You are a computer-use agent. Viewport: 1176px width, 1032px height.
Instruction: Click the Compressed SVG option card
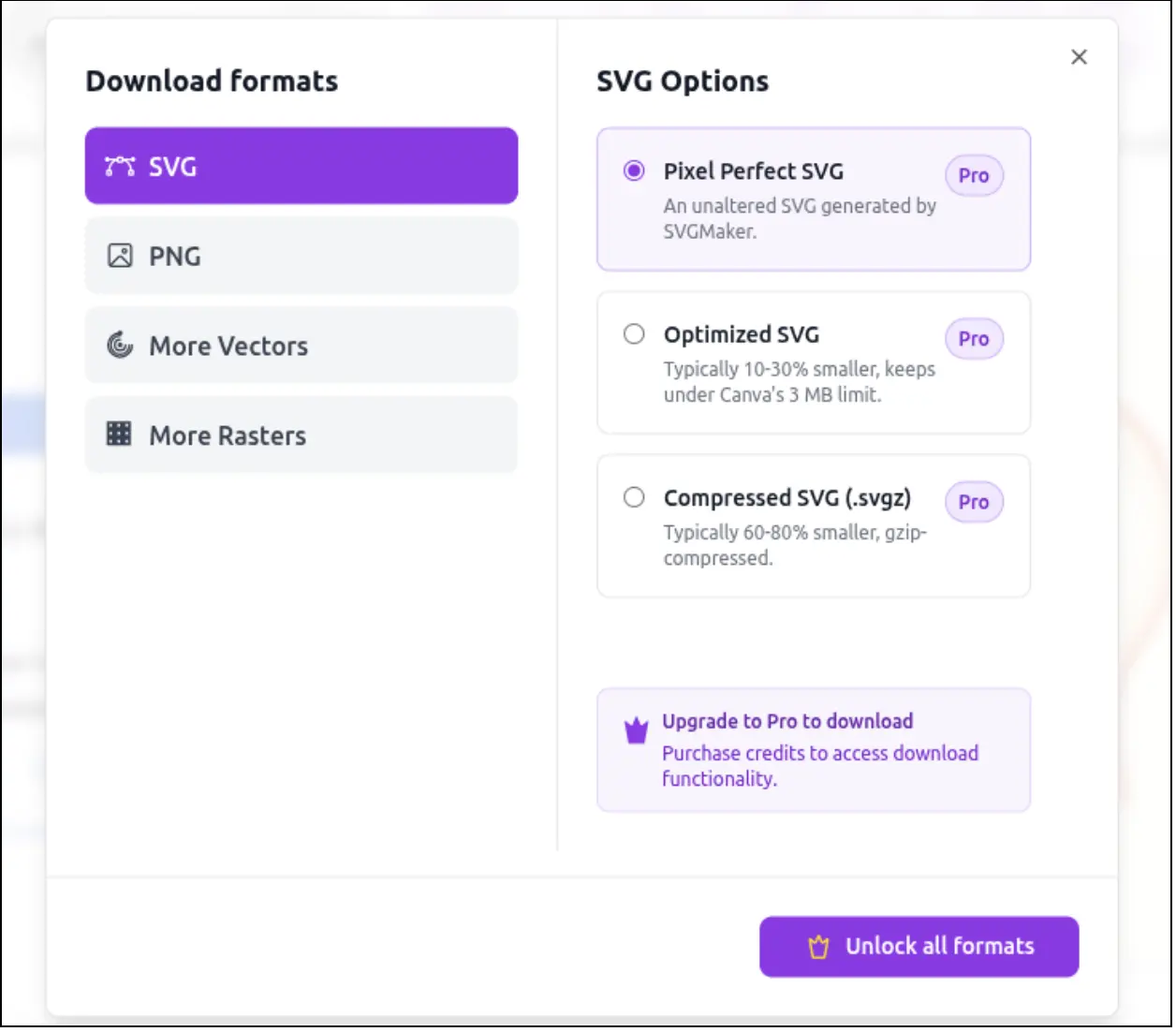pyautogui.click(x=813, y=526)
